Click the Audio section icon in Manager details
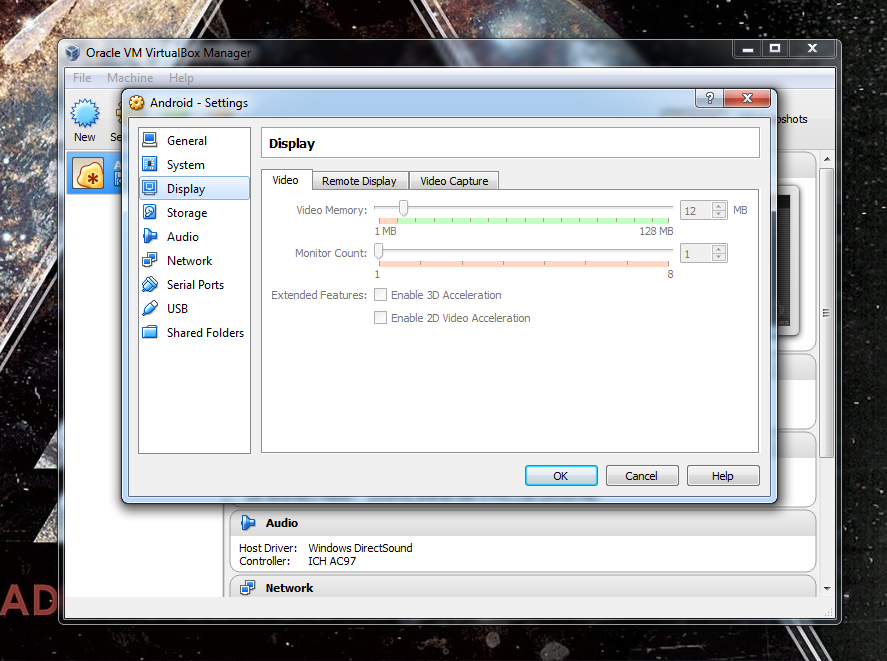This screenshot has height=661, width=887. coord(248,523)
